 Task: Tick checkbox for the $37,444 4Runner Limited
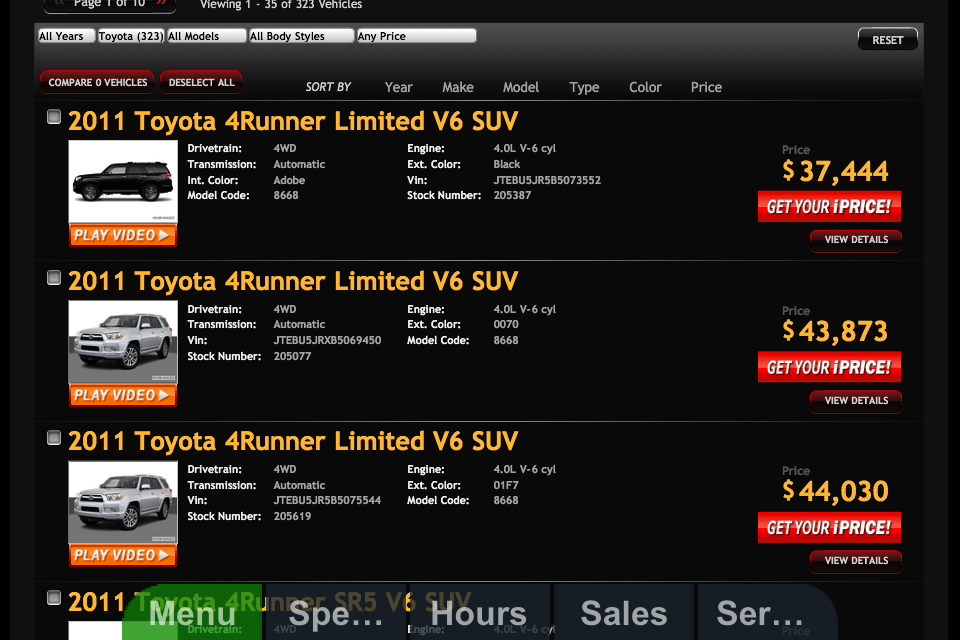[54, 116]
